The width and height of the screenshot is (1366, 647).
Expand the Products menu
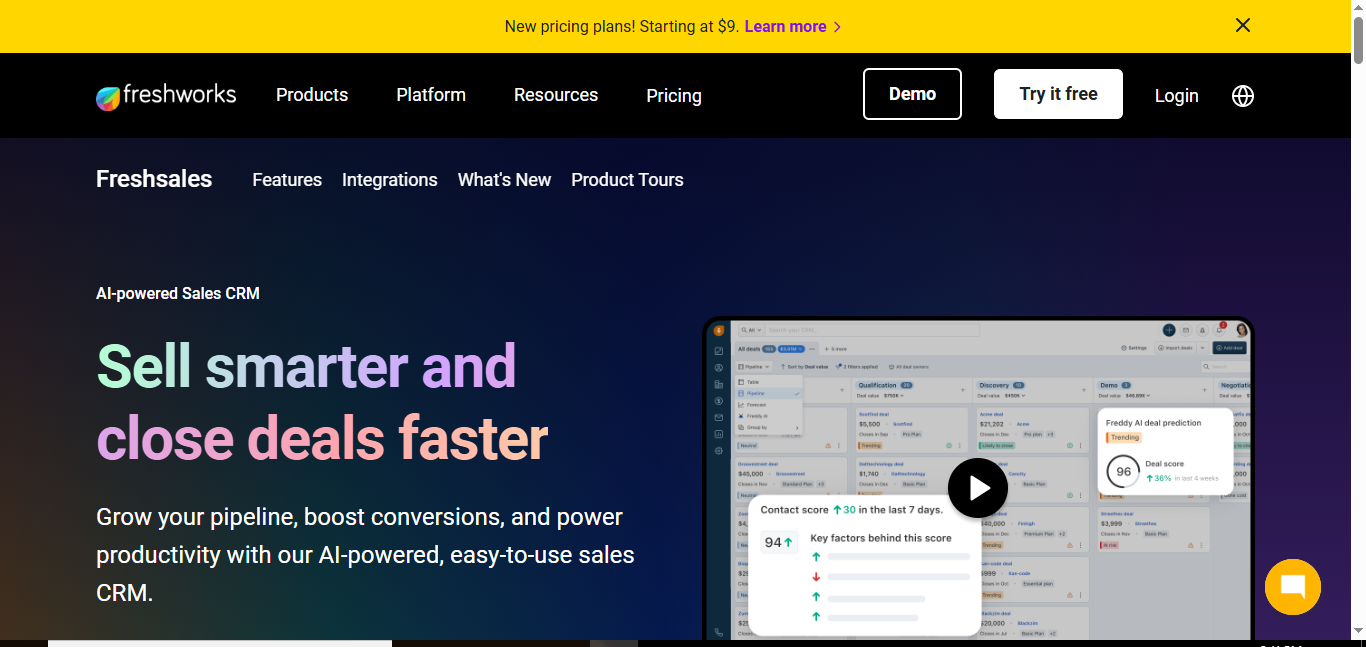(312, 95)
